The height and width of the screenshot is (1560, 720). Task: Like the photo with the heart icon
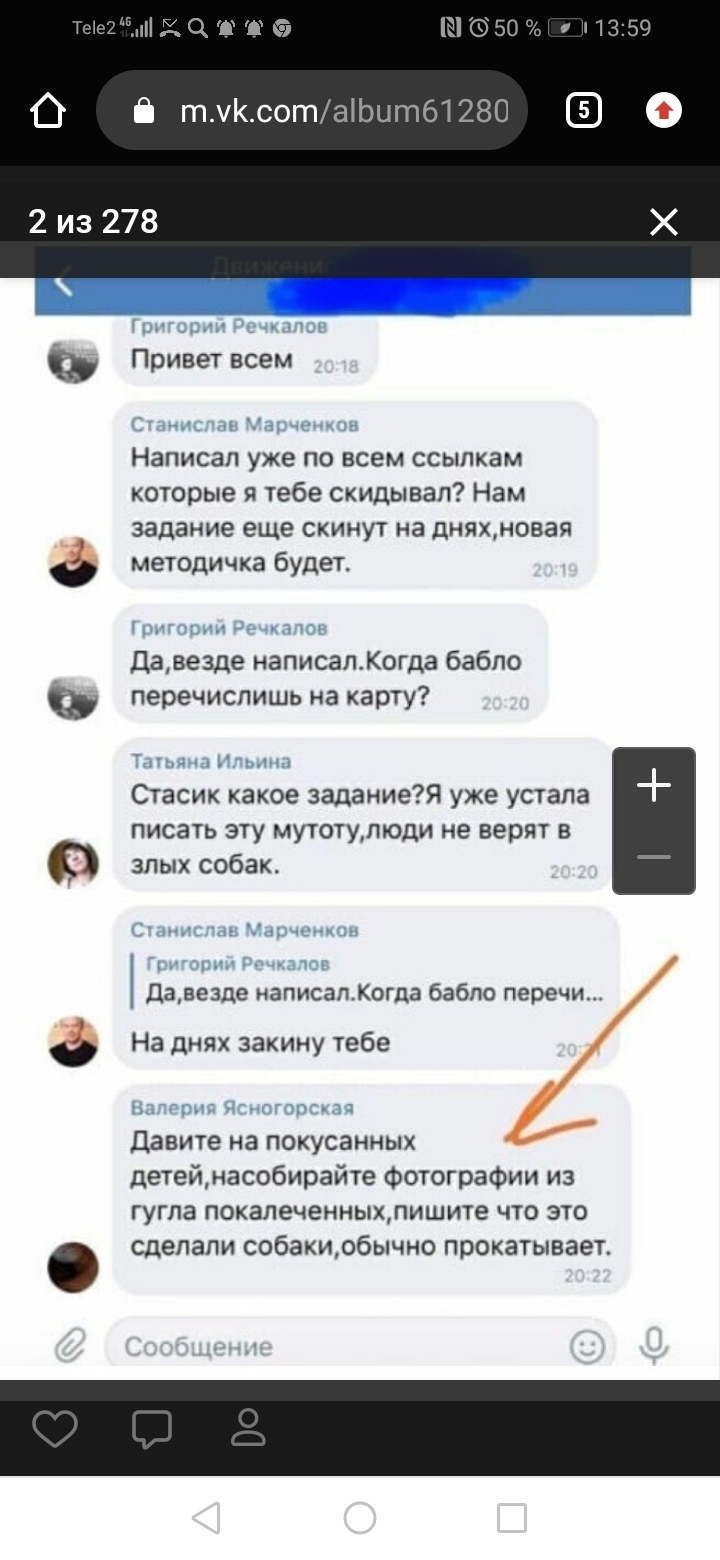tap(55, 1429)
